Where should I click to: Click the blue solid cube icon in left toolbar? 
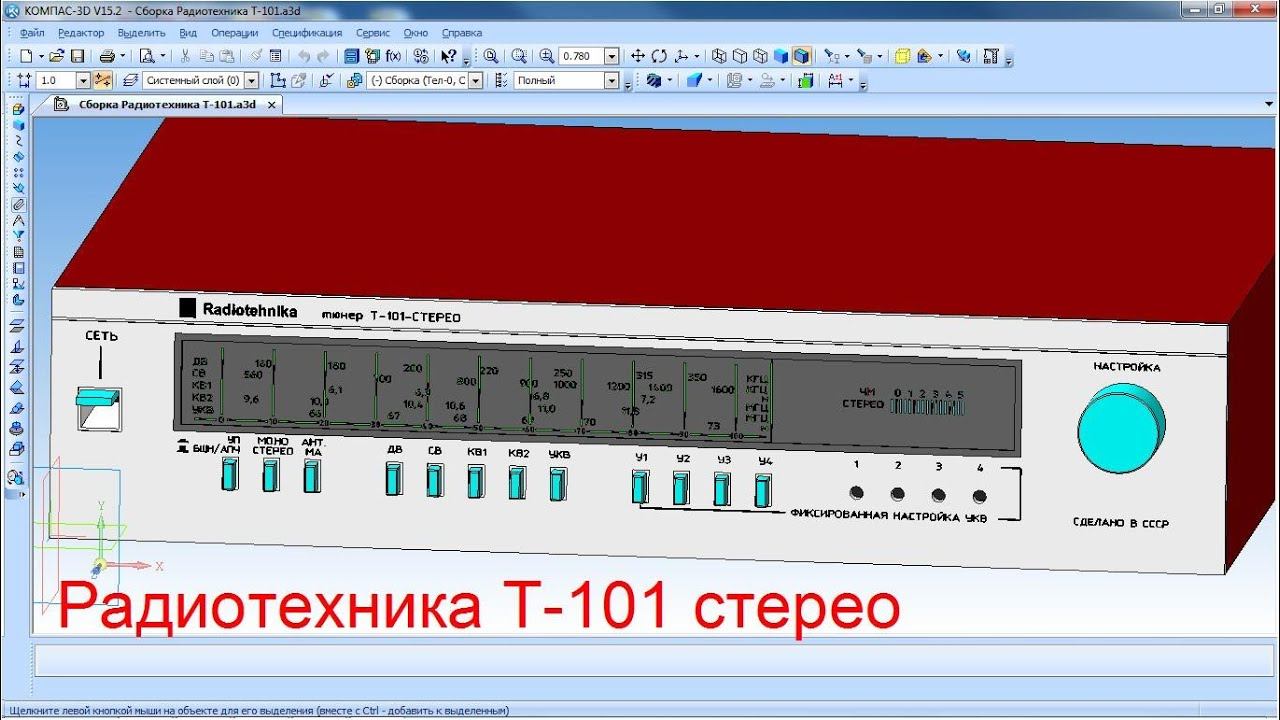point(18,125)
